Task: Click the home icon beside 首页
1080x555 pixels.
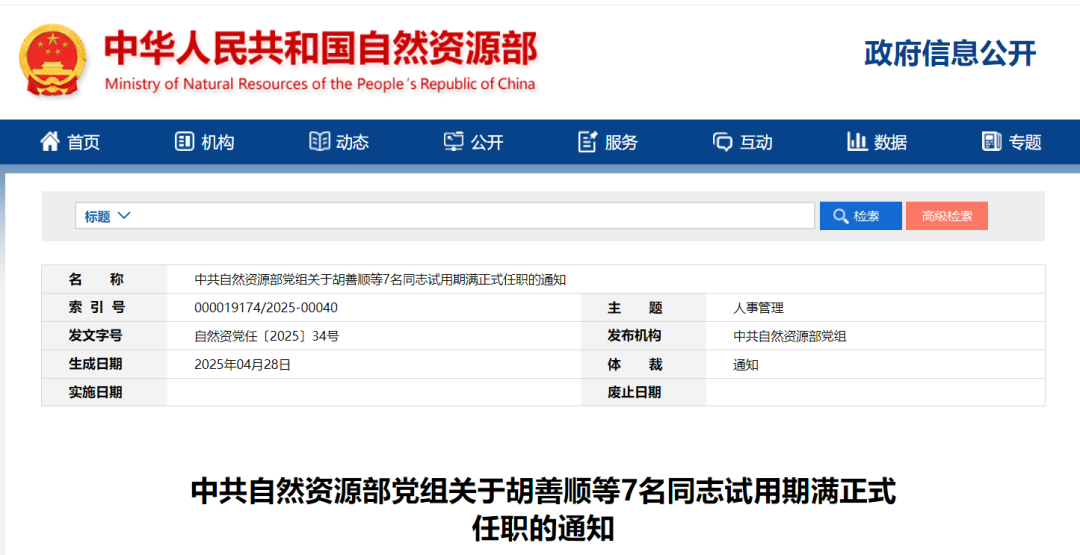Action: pos(50,141)
